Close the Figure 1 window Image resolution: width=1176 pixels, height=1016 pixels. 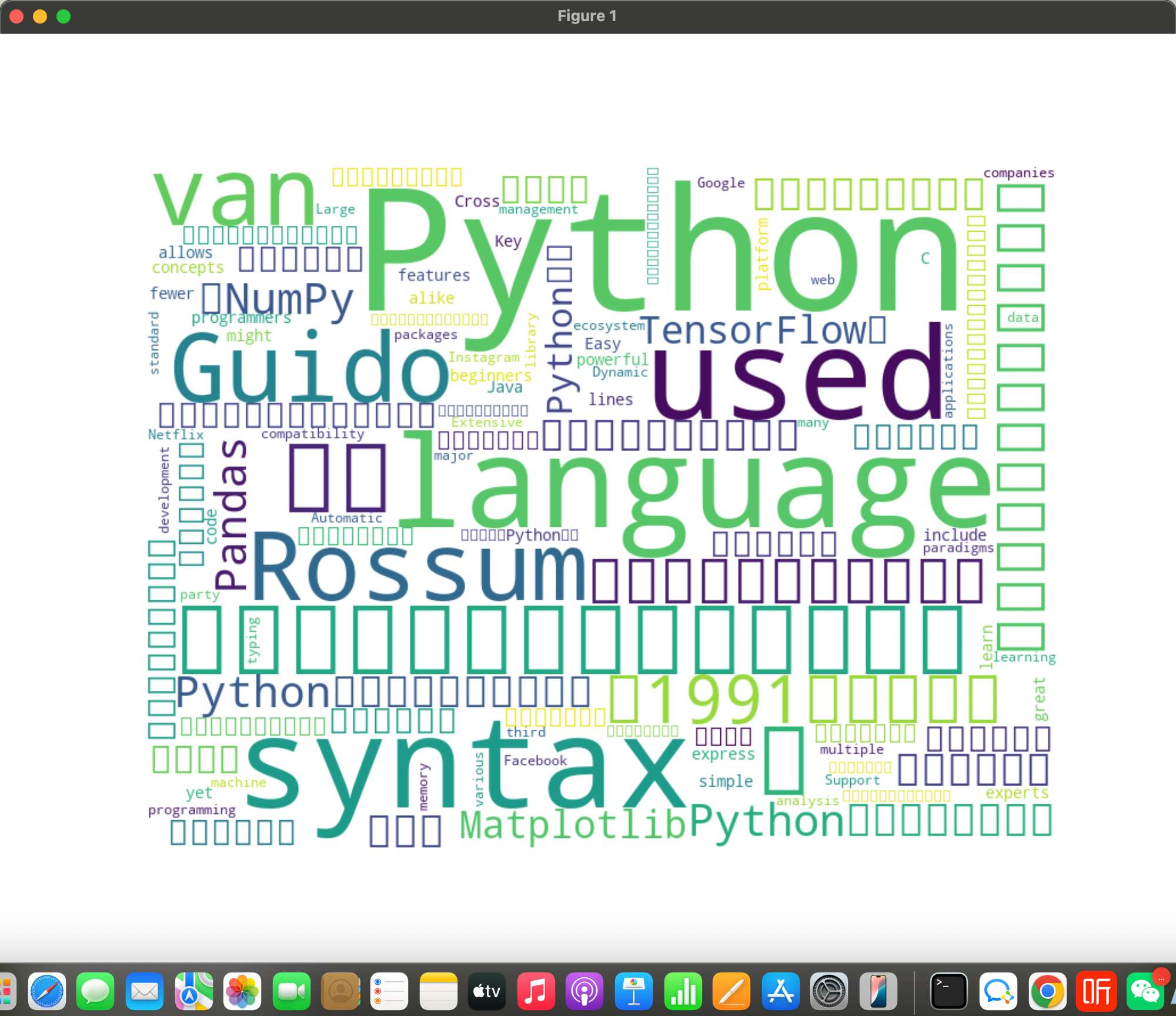click(x=16, y=16)
